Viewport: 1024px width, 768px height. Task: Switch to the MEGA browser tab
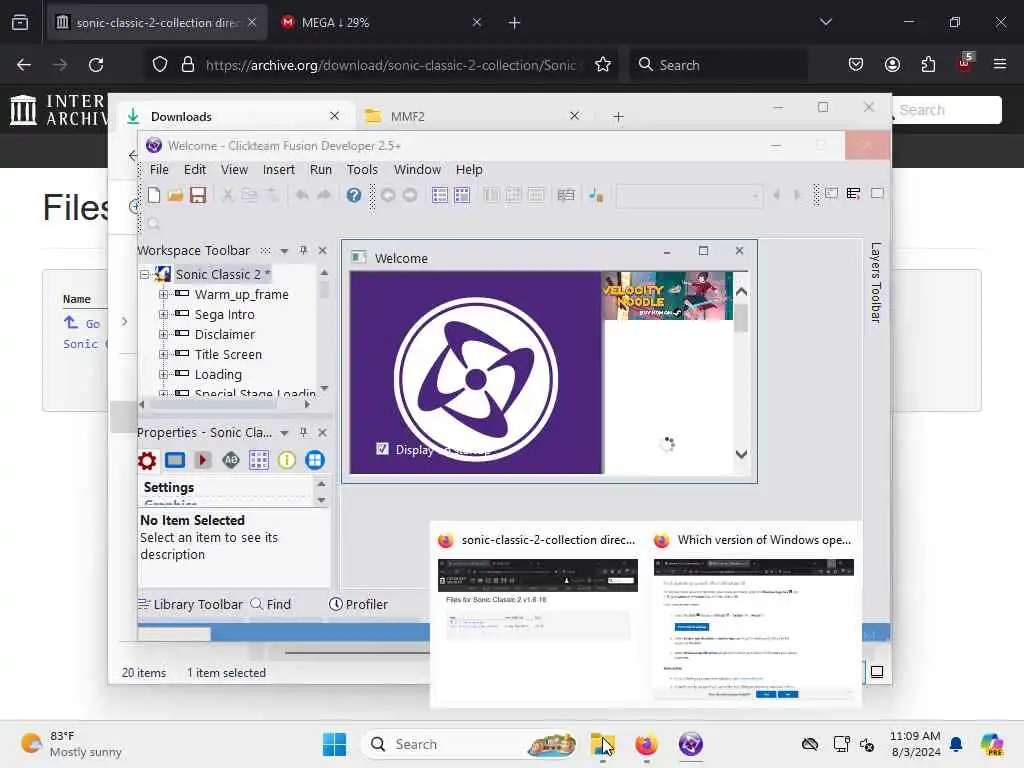382,22
